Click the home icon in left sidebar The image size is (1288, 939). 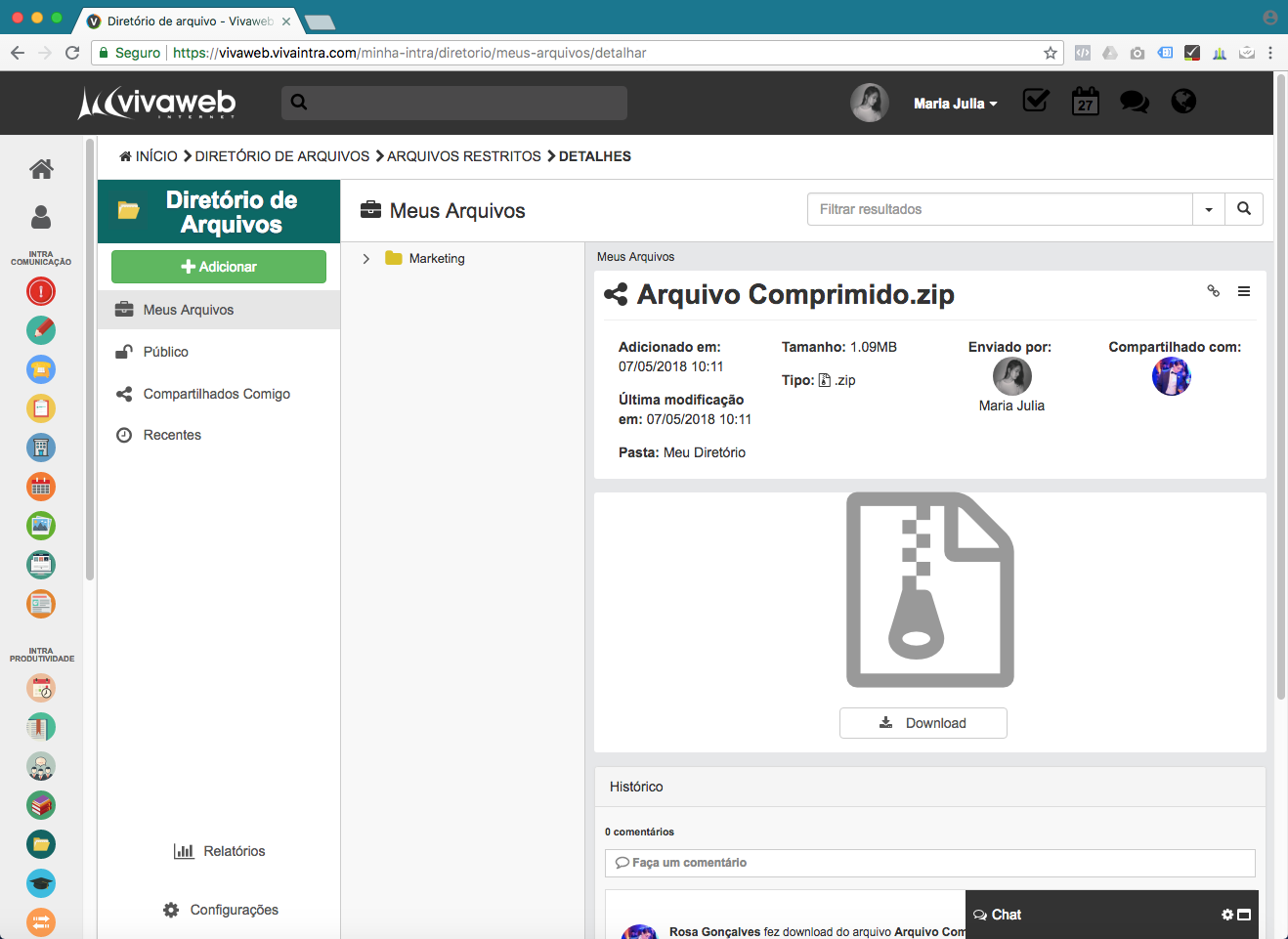tap(41, 169)
